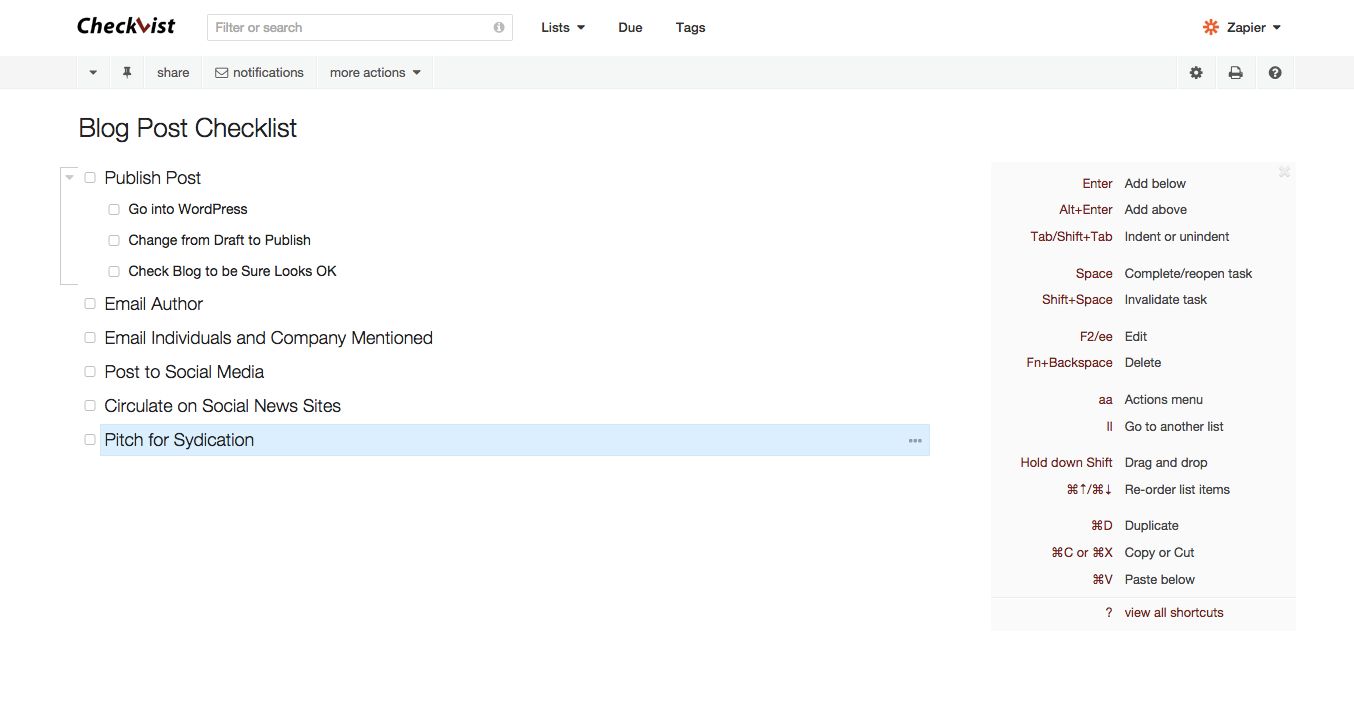Select the Post to Social Media text
This screenshot has width=1354, height=707.
[185, 372]
